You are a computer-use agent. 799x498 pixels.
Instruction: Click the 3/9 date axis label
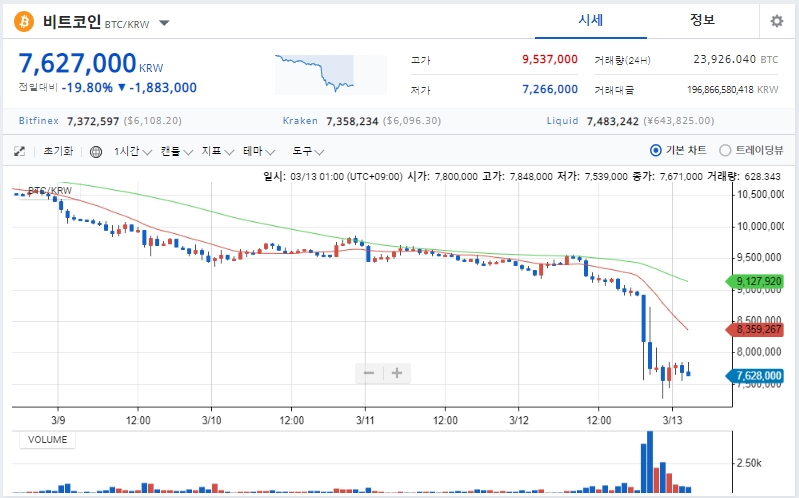tap(58, 421)
